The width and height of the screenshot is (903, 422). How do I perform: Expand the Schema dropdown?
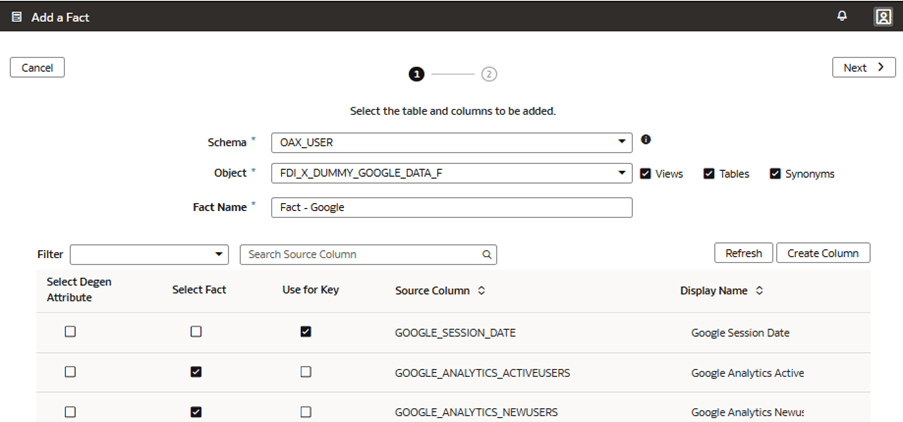[x=622, y=142]
